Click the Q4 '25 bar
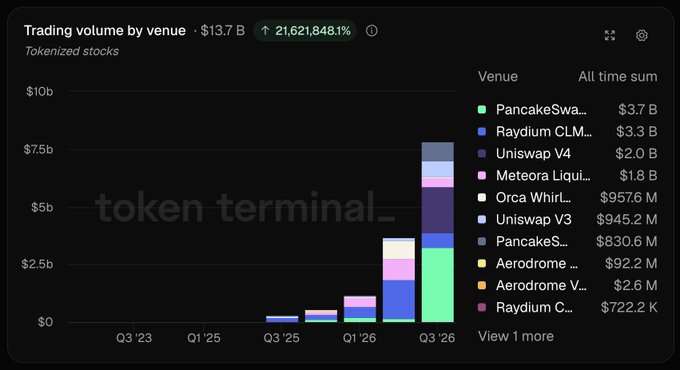The width and height of the screenshot is (680, 370). pos(321,316)
